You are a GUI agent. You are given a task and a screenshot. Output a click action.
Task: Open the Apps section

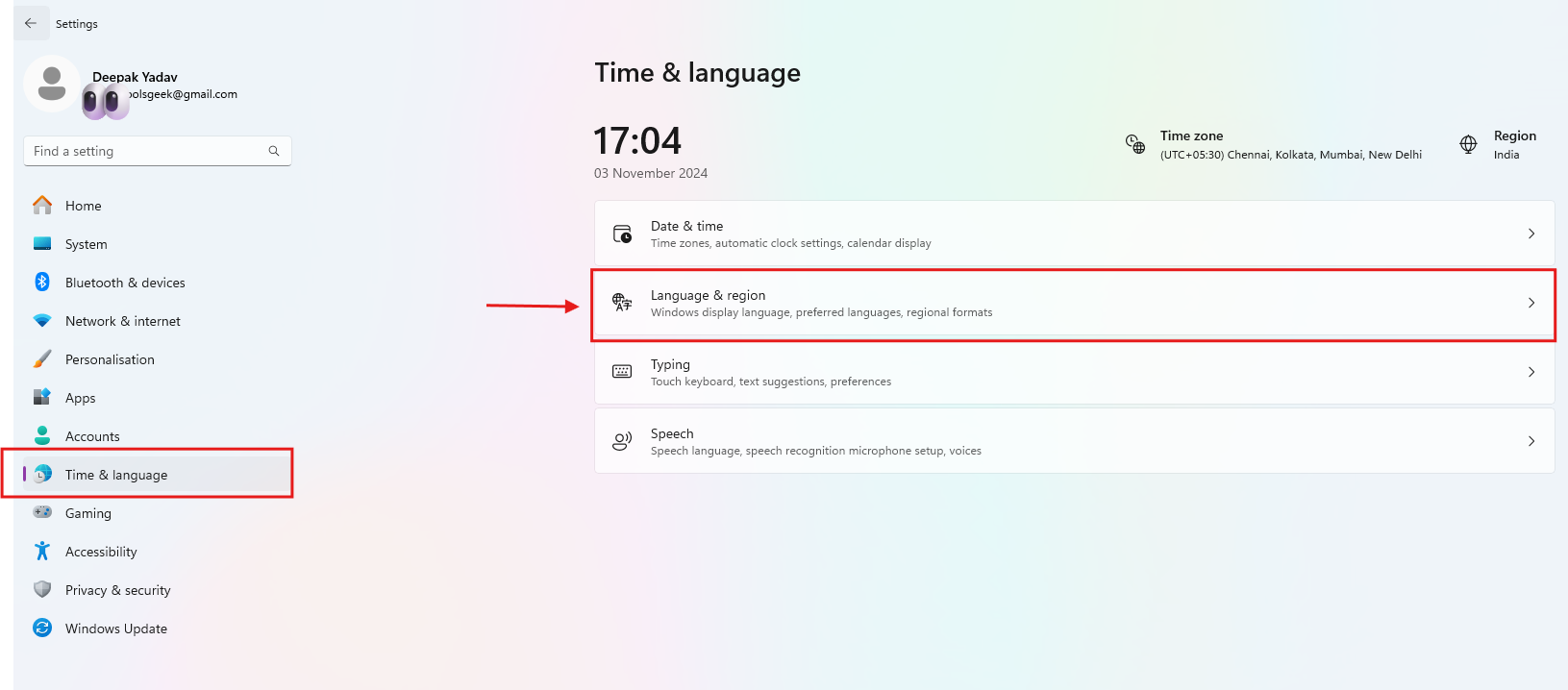click(158, 398)
